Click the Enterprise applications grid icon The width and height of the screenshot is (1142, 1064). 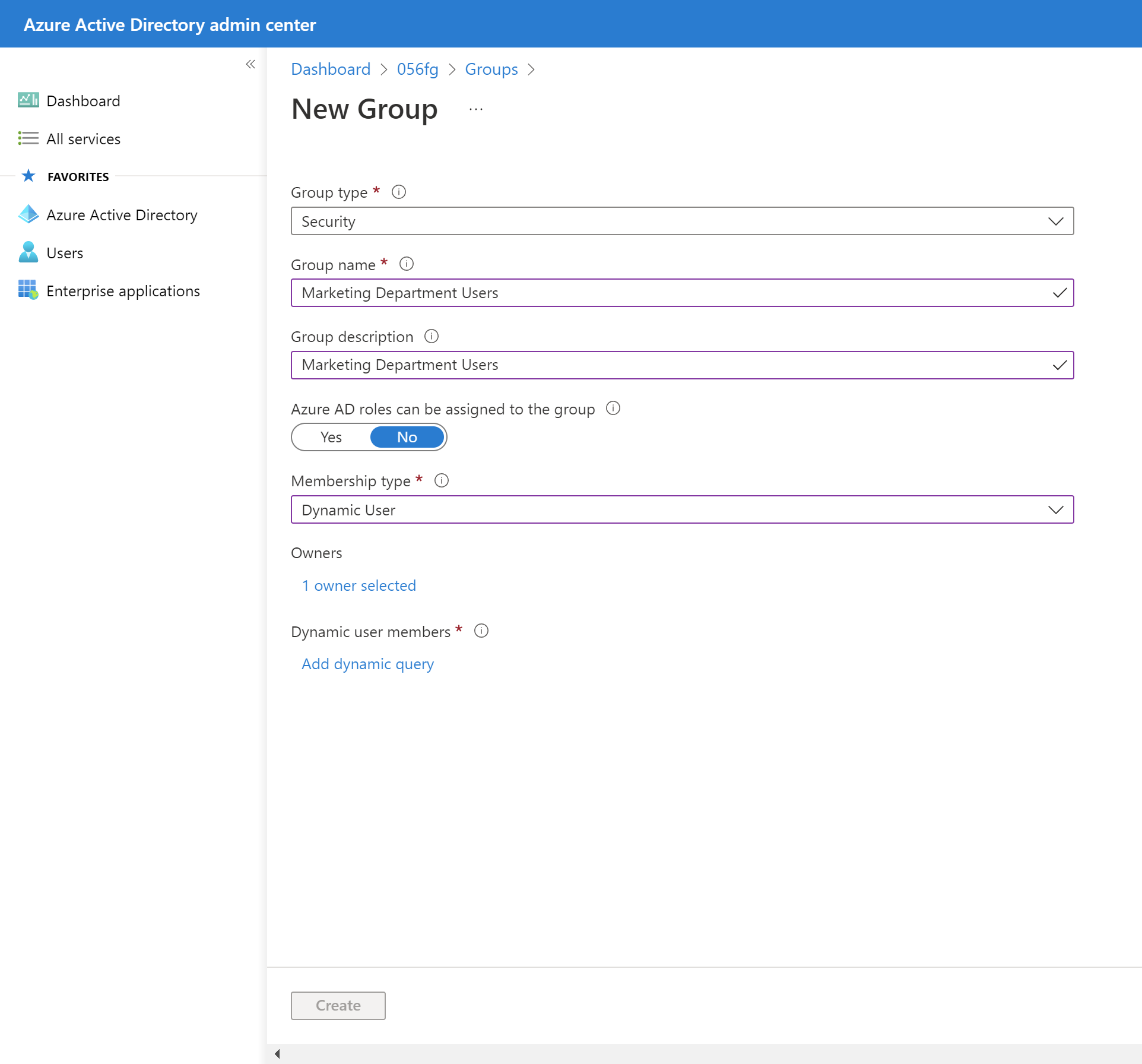click(28, 290)
